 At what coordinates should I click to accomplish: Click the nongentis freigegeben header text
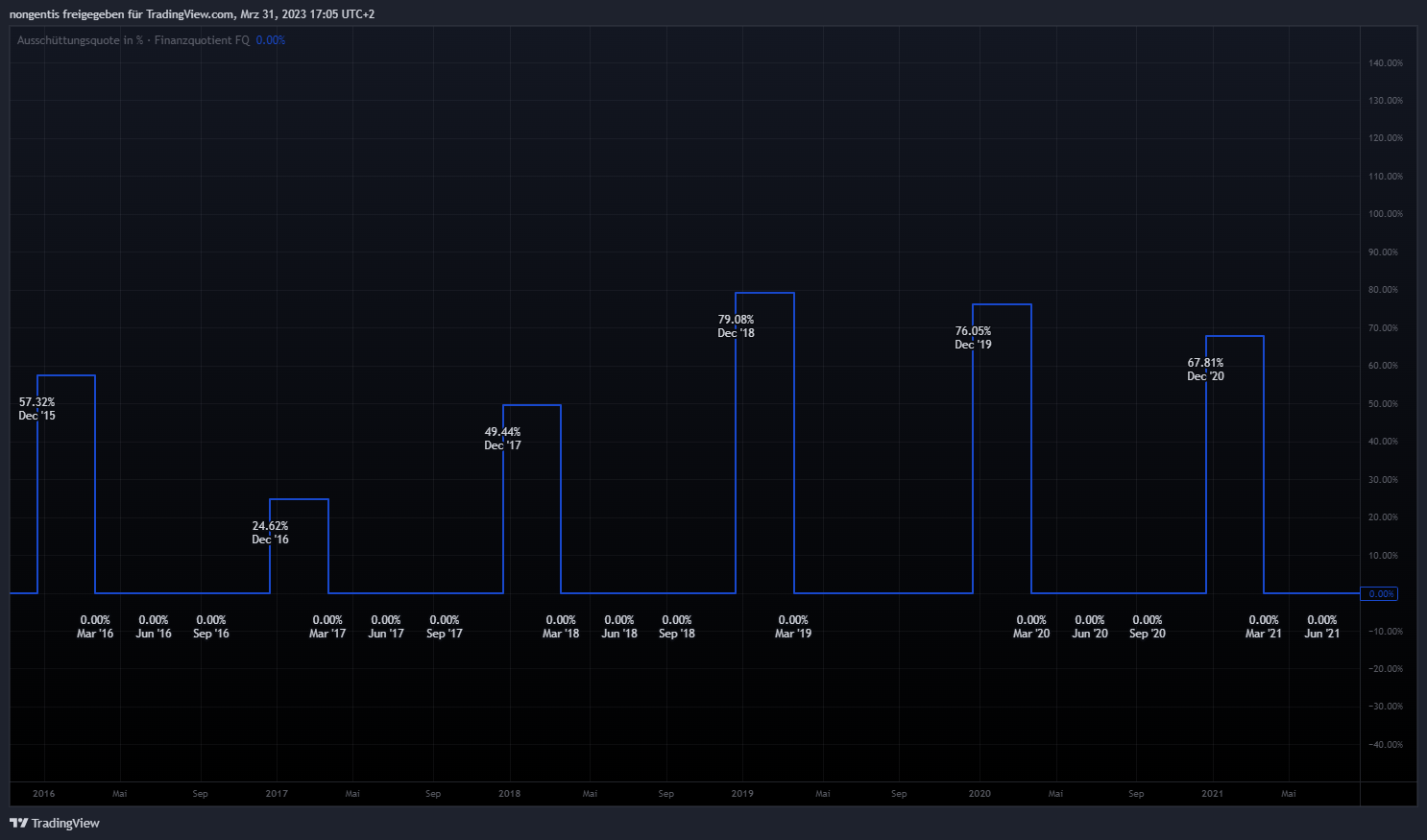(x=191, y=14)
